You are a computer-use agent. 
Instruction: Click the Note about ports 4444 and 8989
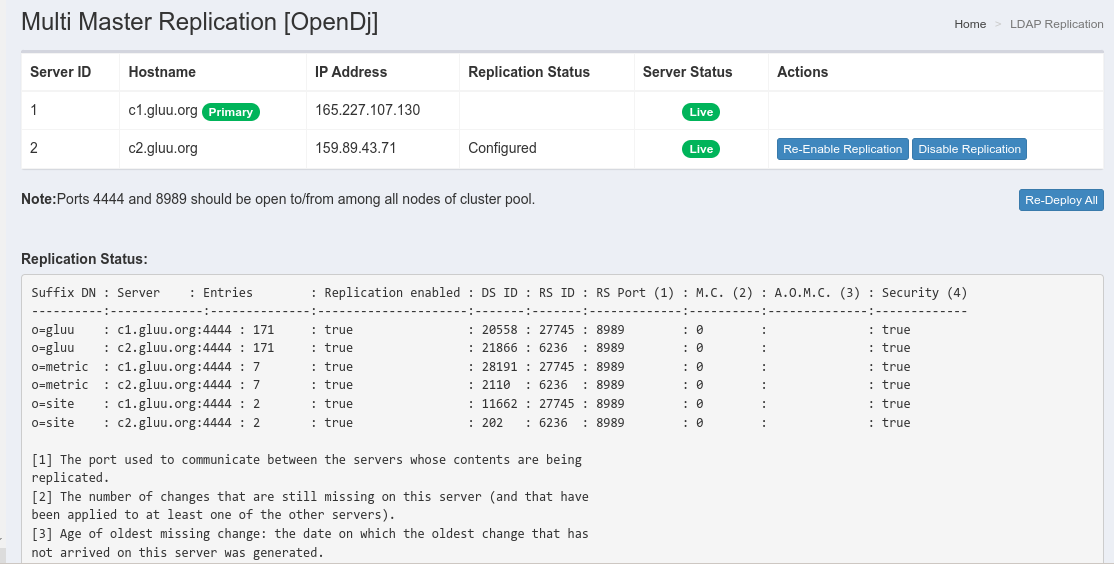click(x=278, y=200)
